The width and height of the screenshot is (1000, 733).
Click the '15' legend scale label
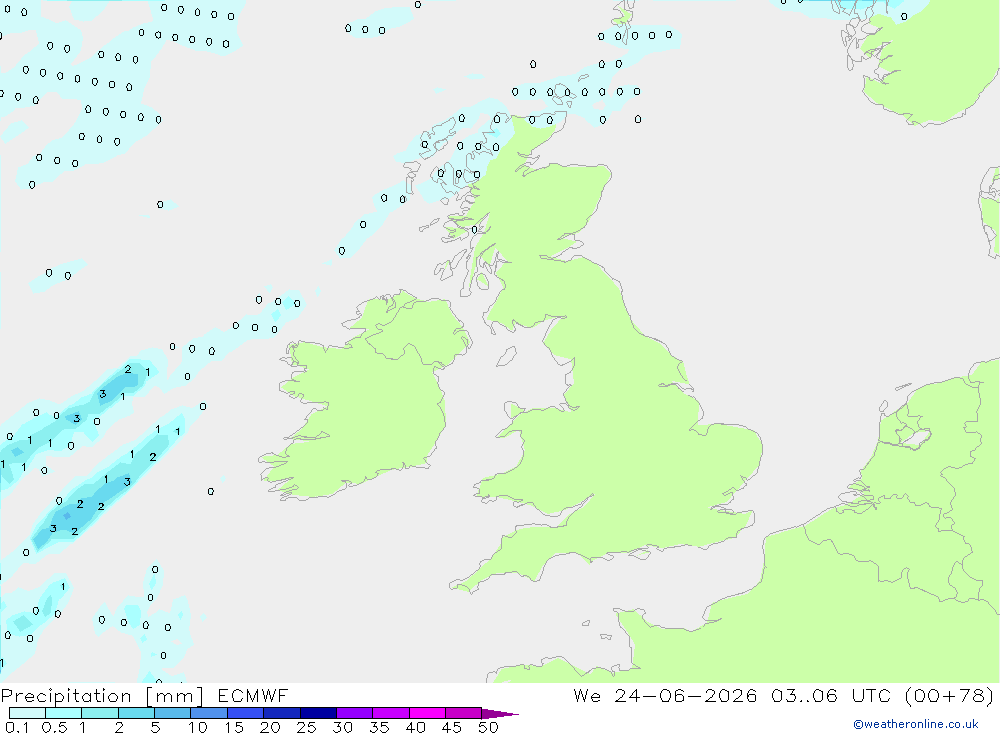[234, 727]
